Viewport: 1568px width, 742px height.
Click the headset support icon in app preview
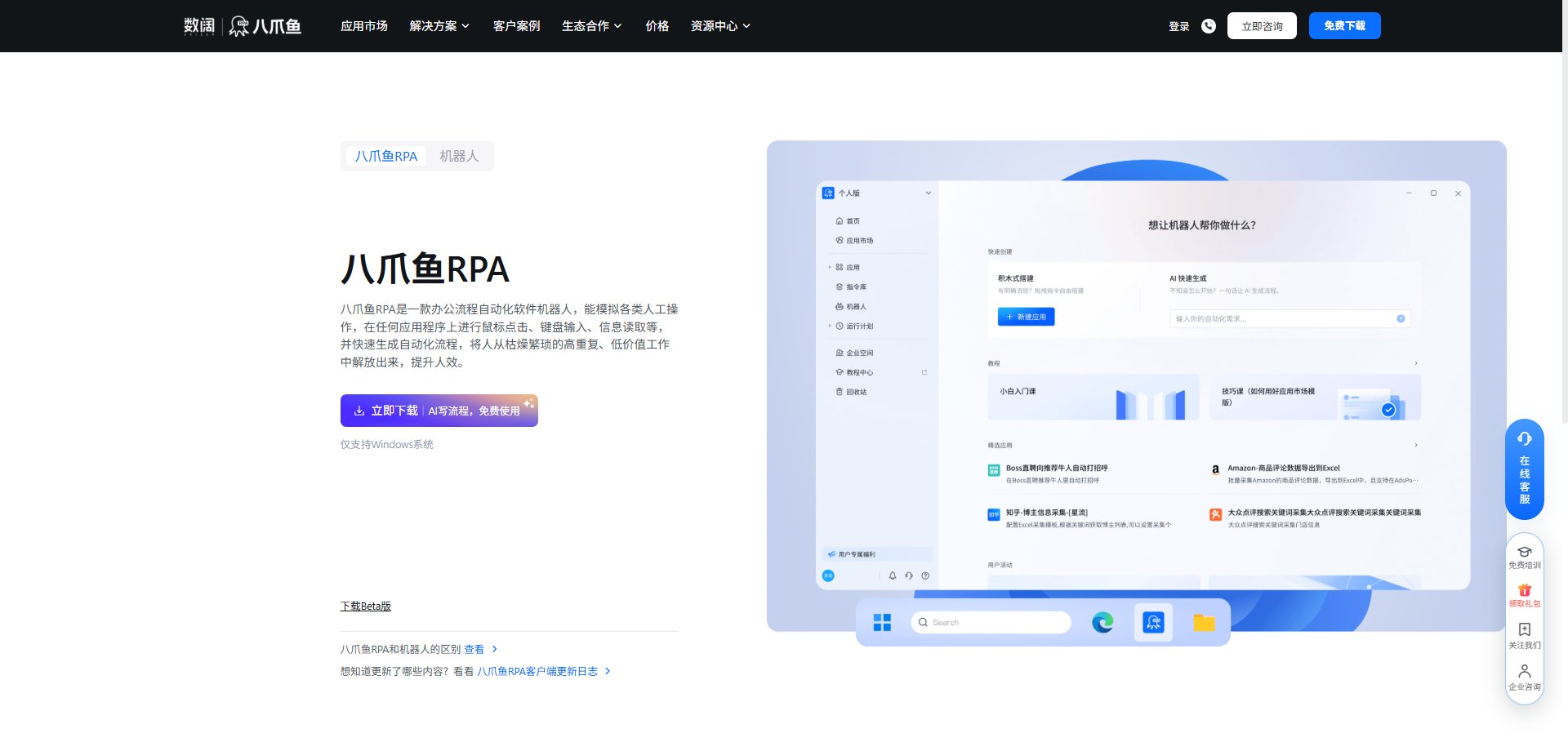pos(909,575)
